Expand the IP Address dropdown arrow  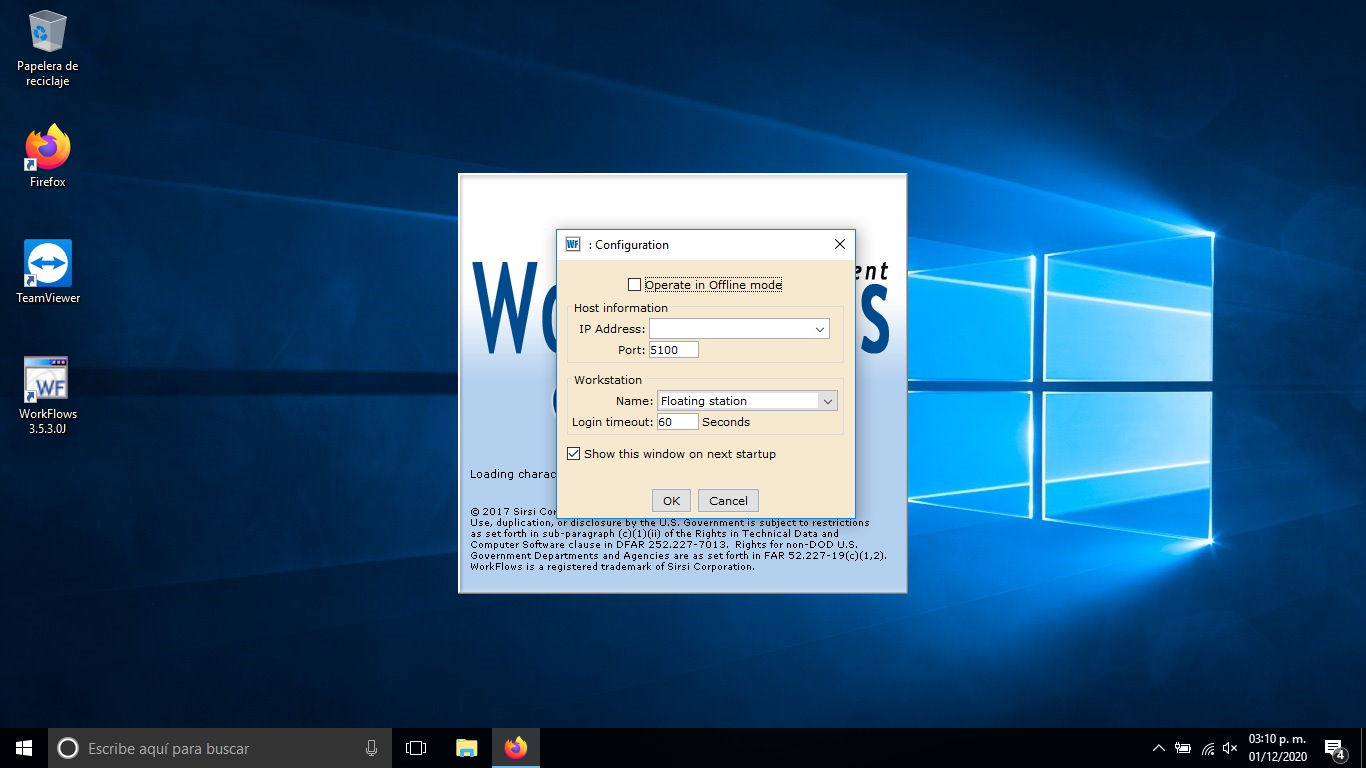[820, 329]
